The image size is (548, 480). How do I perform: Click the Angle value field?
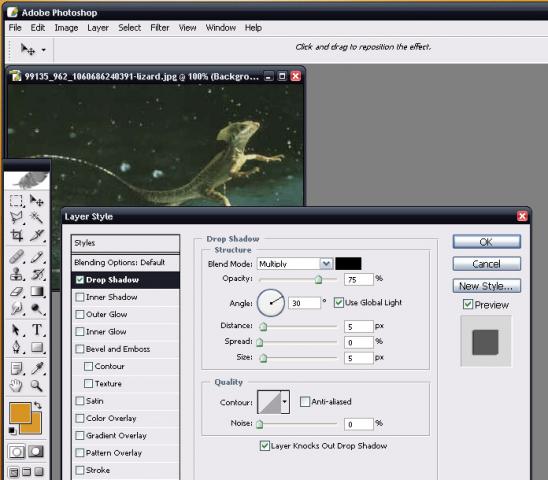[304, 303]
